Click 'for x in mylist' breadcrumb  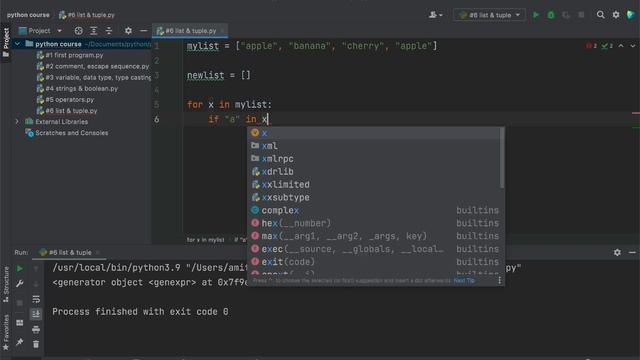pyautogui.click(x=205, y=240)
